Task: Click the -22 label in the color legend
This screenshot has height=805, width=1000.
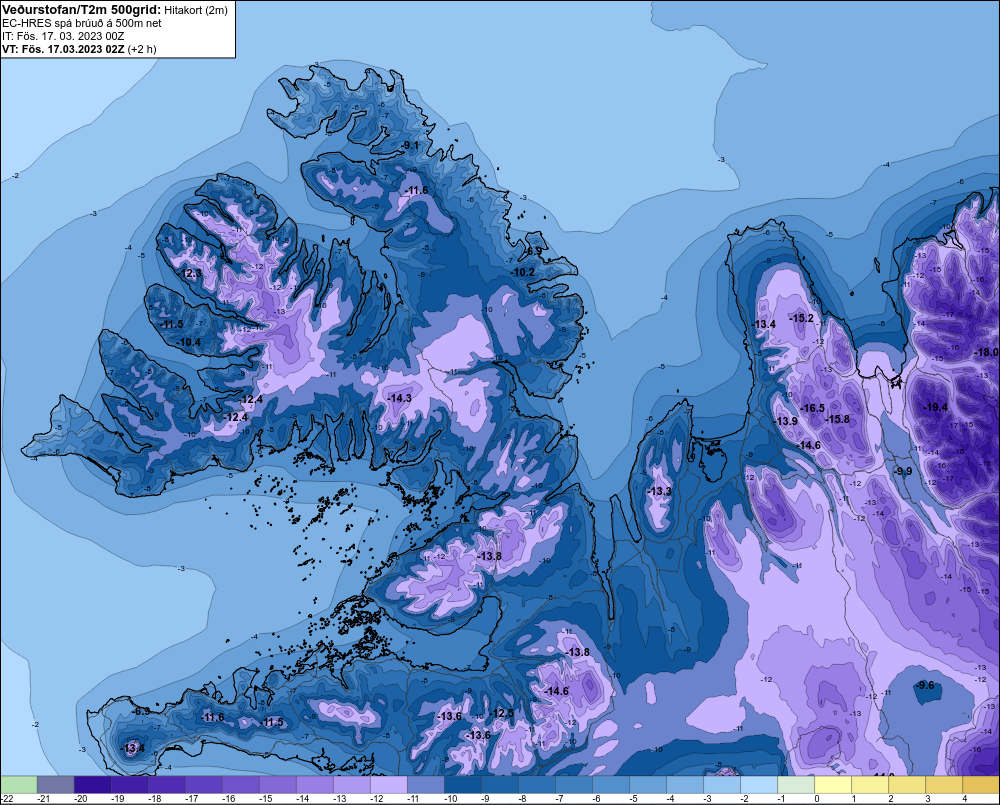Action: pos(7,799)
